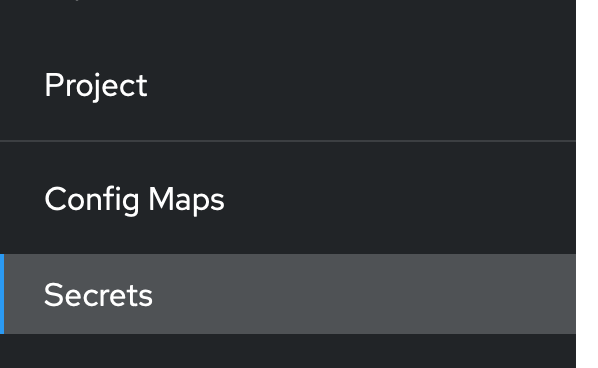598x368 pixels.
Task: Click the blue active indicator beside Secrets
Action: coord(2,294)
